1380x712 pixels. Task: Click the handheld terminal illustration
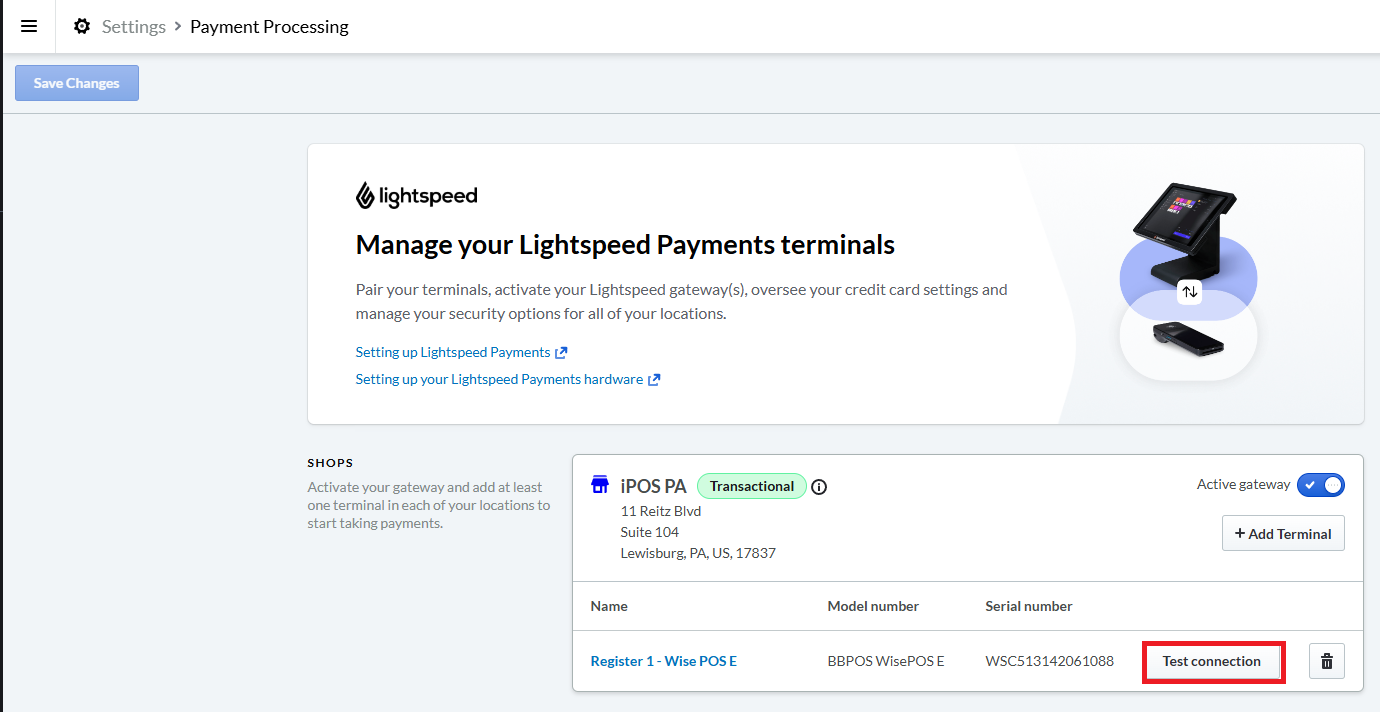click(x=1188, y=338)
